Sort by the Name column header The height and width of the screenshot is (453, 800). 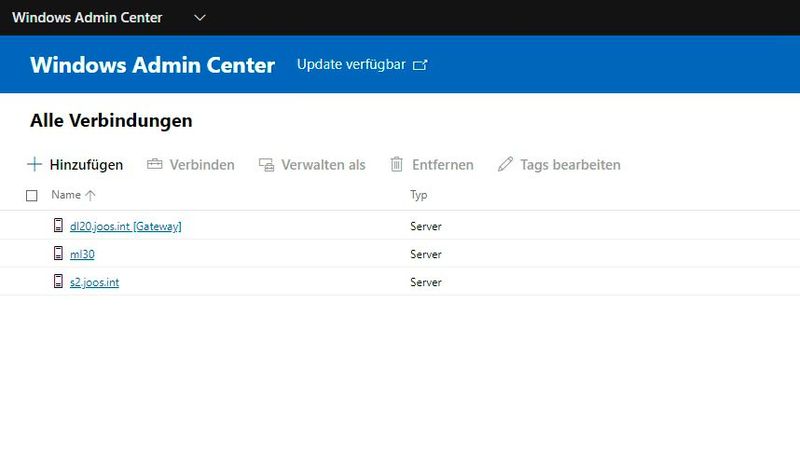(x=66, y=195)
